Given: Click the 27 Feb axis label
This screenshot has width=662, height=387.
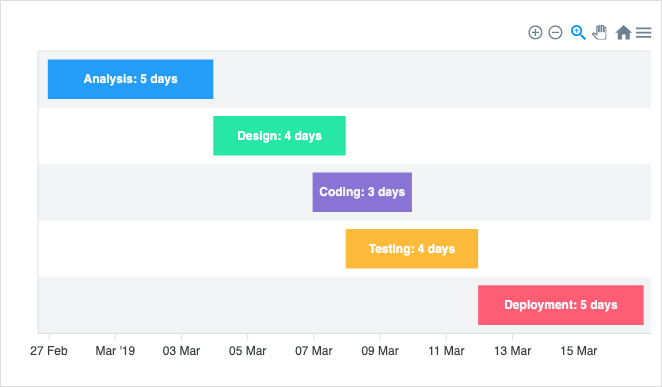Looking at the screenshot, I should pyautogui.click(x=49, y=351).
